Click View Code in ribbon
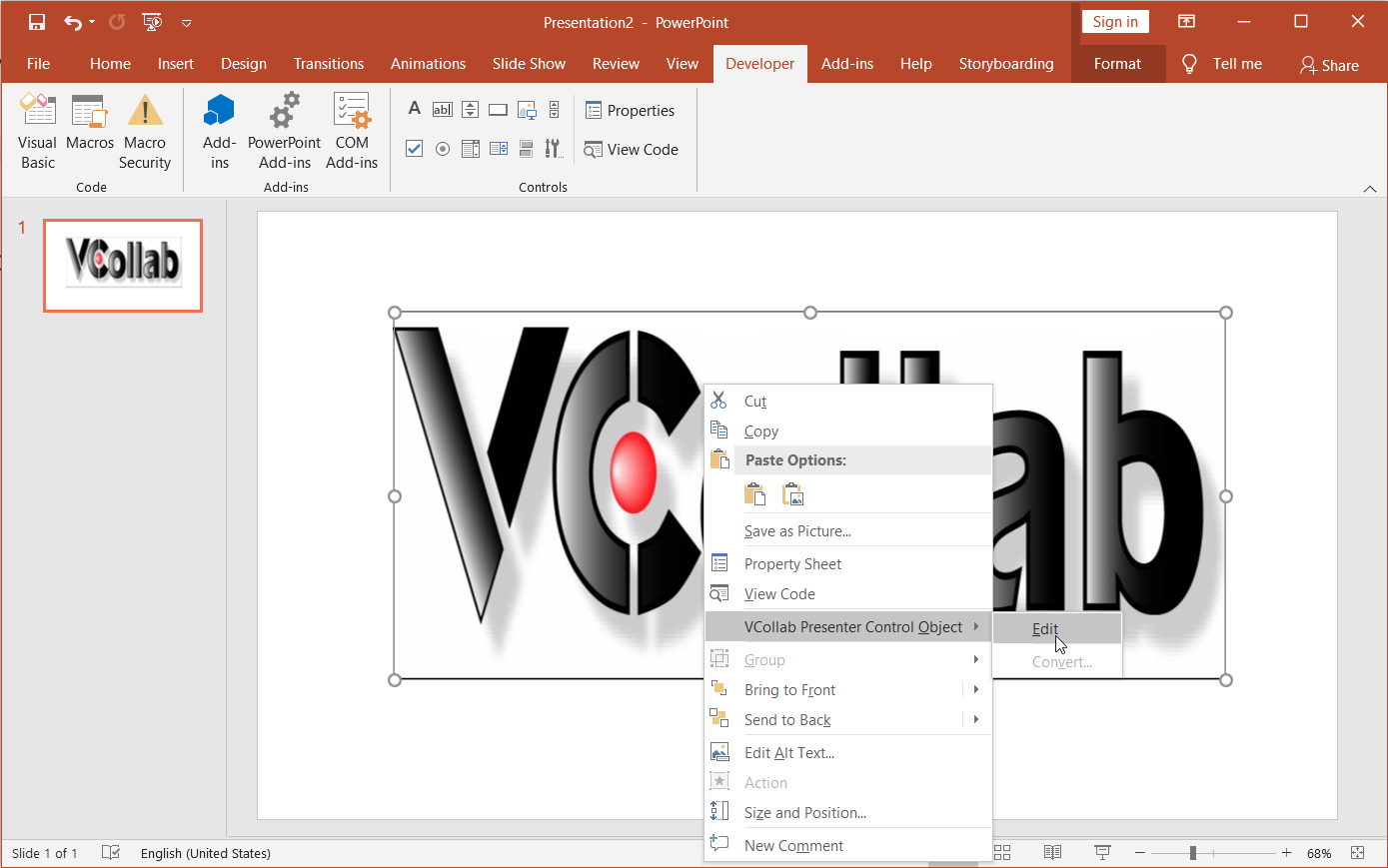 (631, 150)
